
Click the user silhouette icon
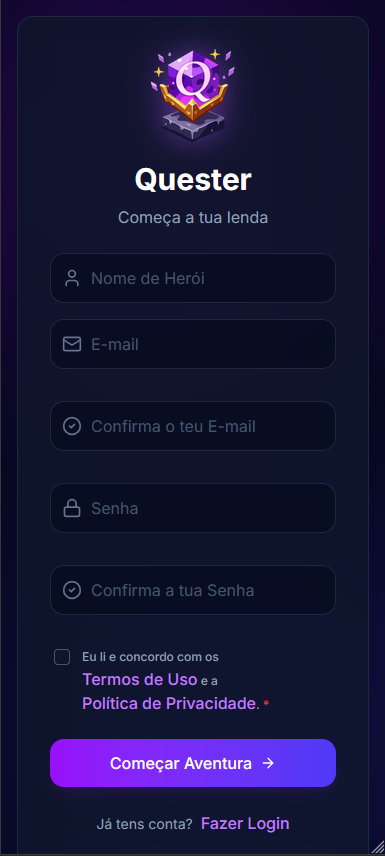click(72, 278)
